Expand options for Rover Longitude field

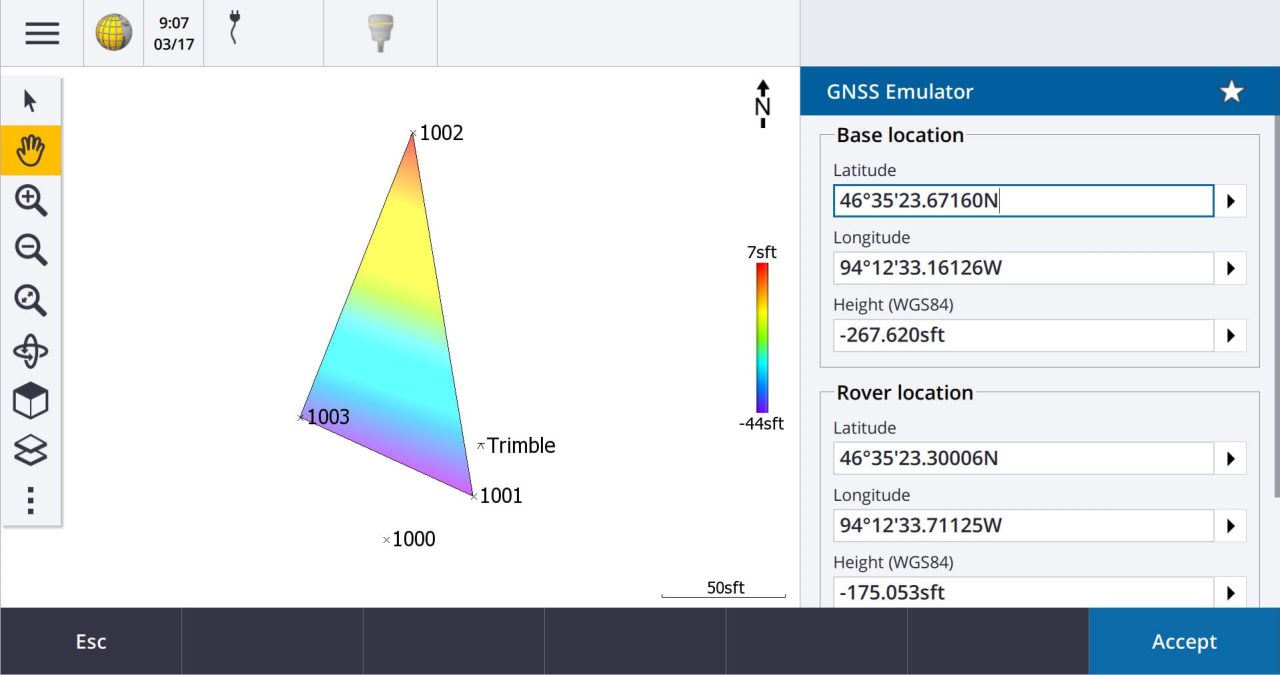(x=1230, y=525)
